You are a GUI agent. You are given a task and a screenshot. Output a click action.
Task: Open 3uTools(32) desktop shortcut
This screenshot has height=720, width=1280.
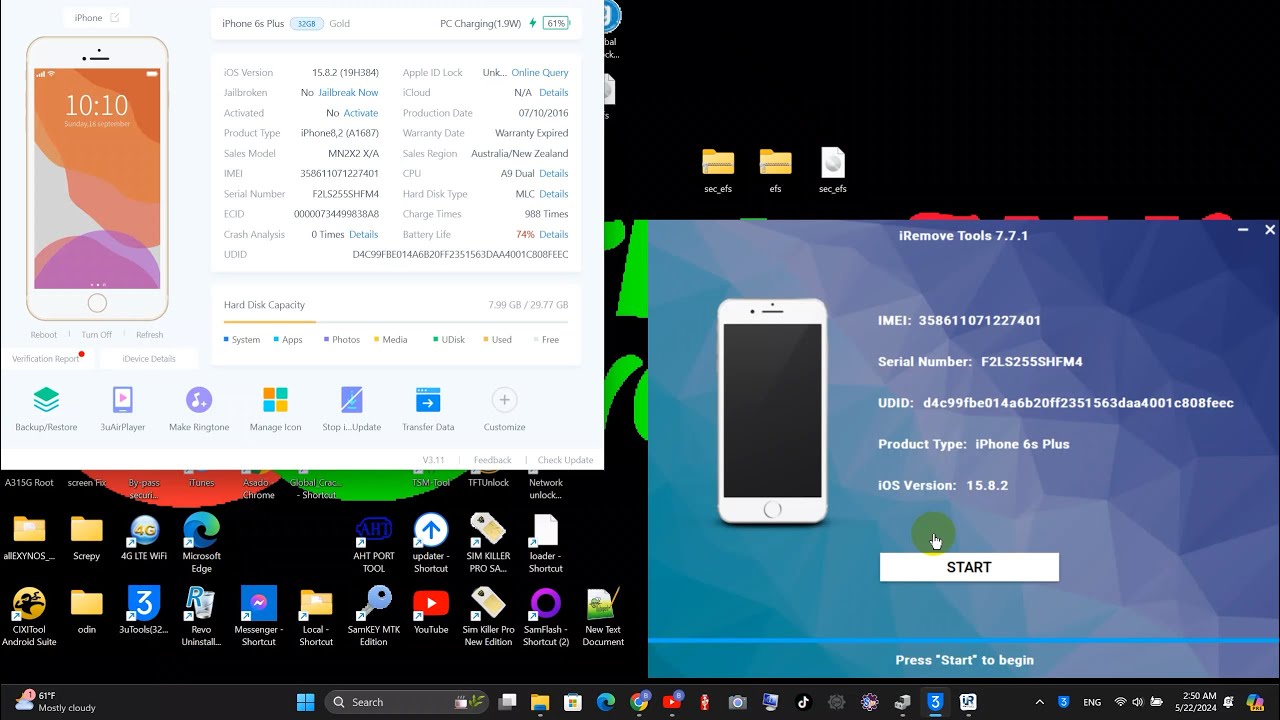click(144, 611)
